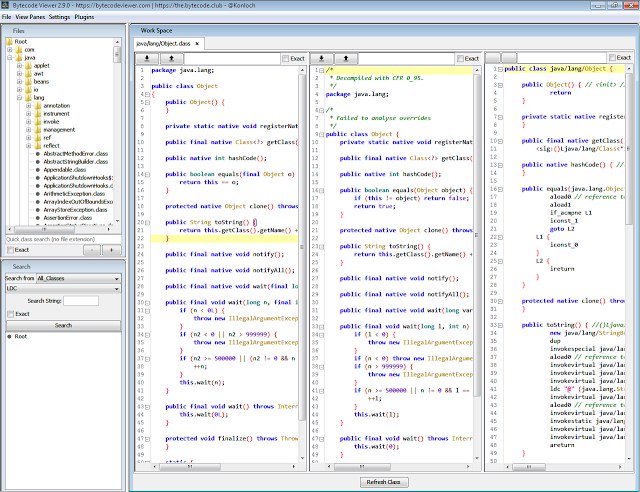640x492 pixels.
Task: Select the management folder icon
Action: (38, 130)
